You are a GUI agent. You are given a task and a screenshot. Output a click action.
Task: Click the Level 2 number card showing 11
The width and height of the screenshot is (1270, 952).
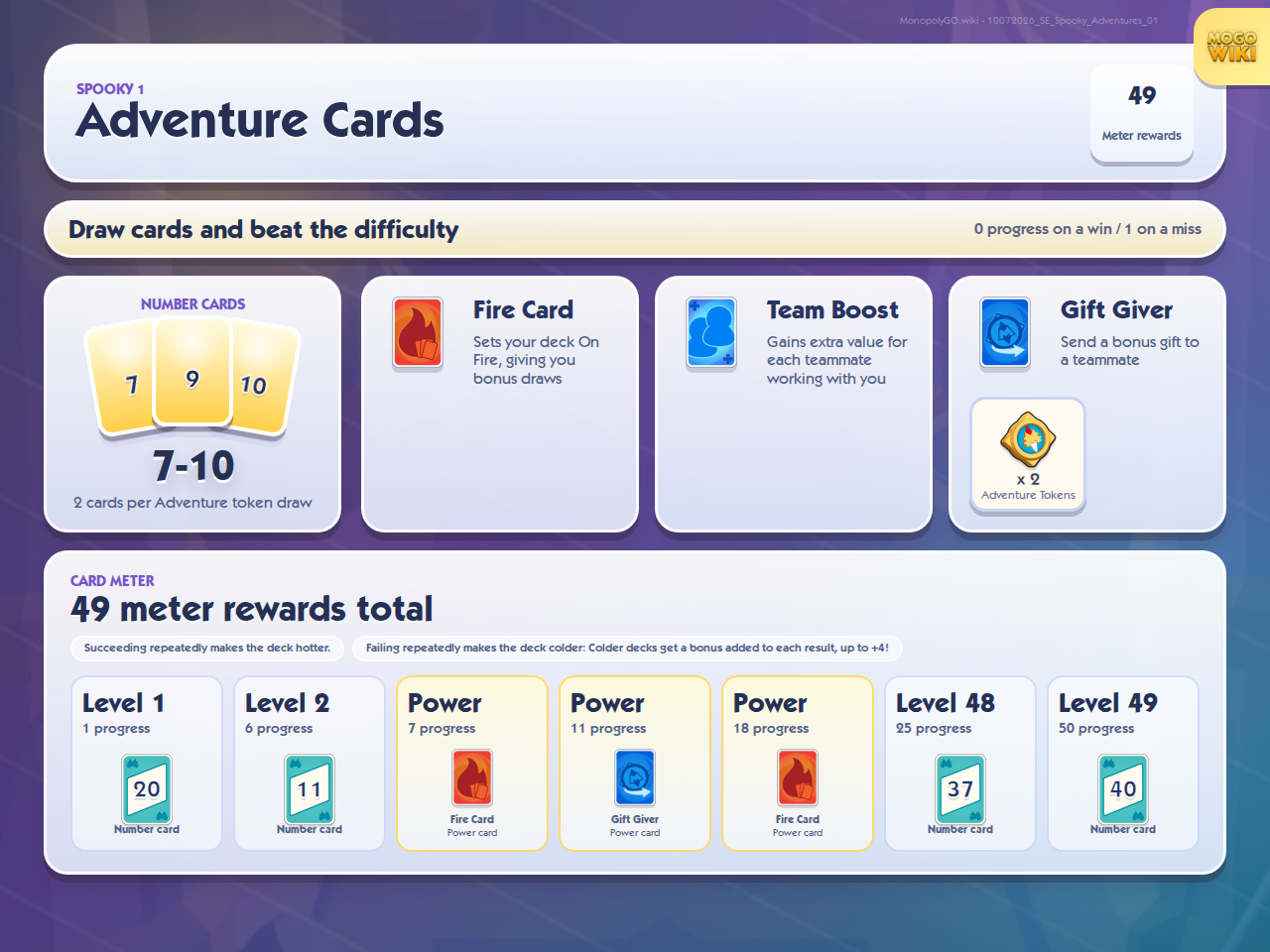point(310,788)
